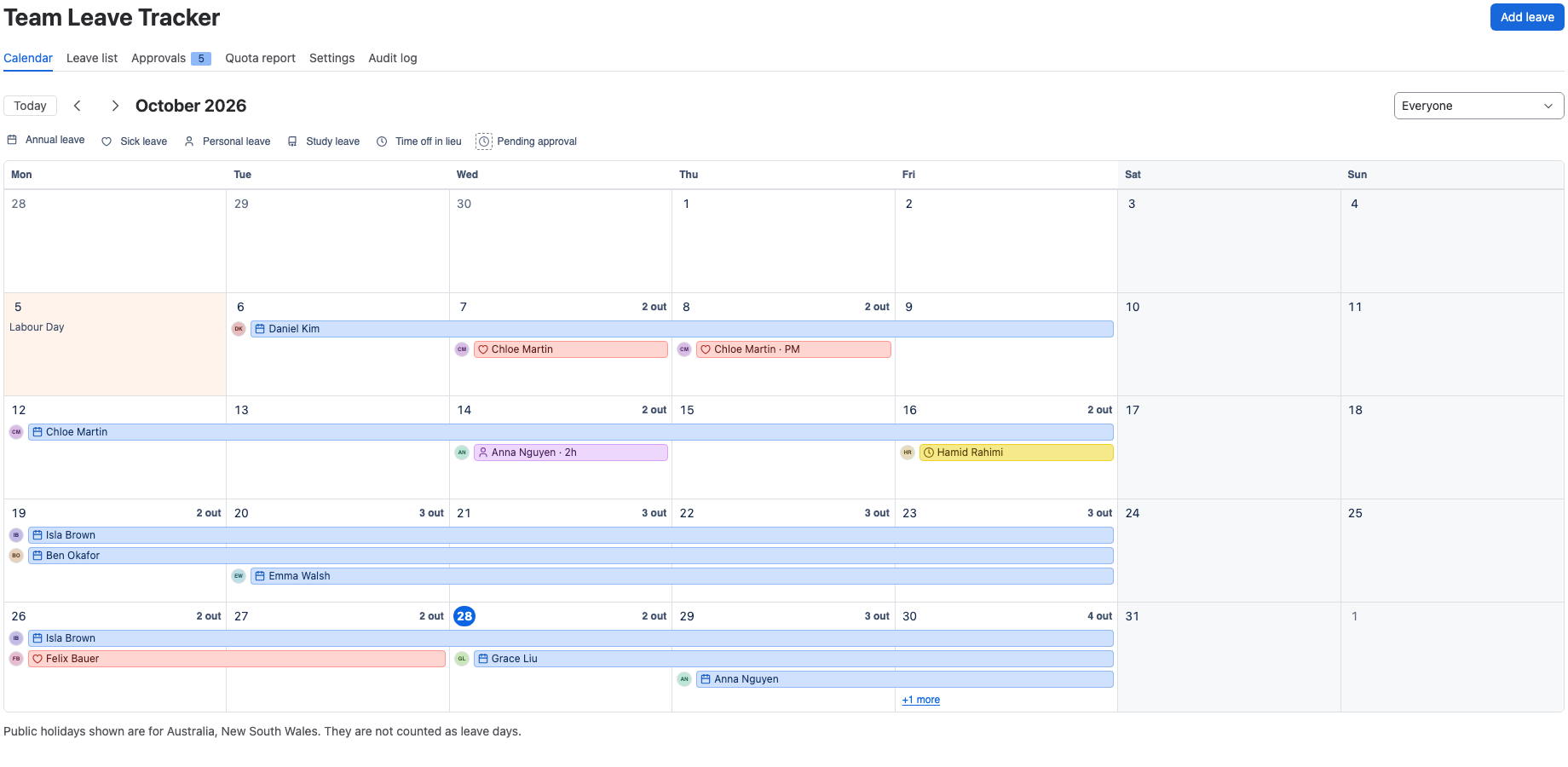The height and width of the screenshot is (767, 1568).
Task: Click Emma Walsh's EW avatar on October 20
Action: tap(239, 576)
